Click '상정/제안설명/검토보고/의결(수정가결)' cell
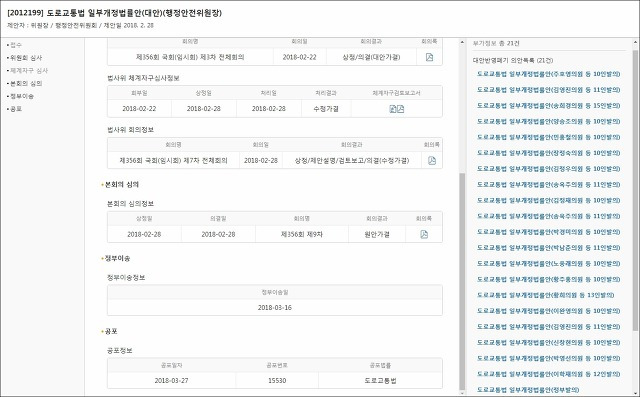Image resolution: width=640 pixels, height=397 pixels. point(351,161)
